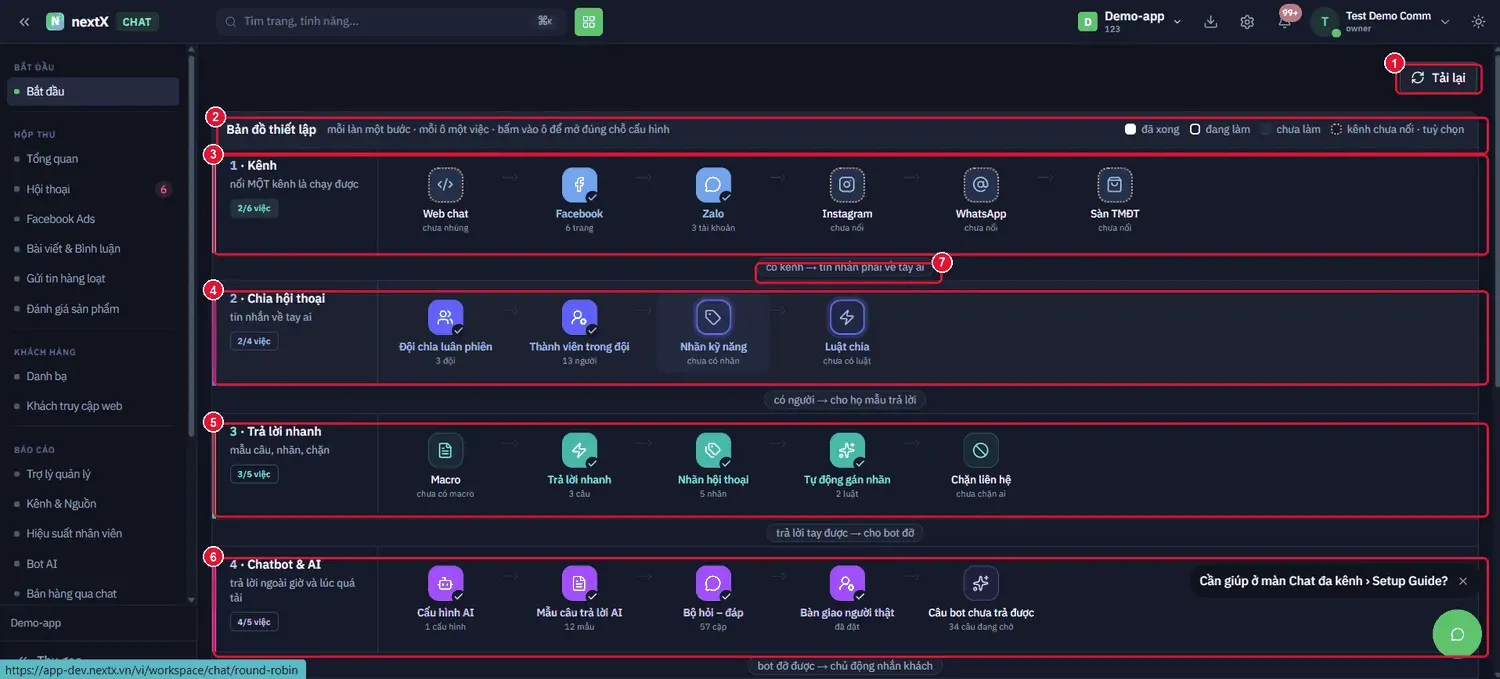Go to Tổng quan in the sidebar
The image size is (1500, 679).
point(93,159)
